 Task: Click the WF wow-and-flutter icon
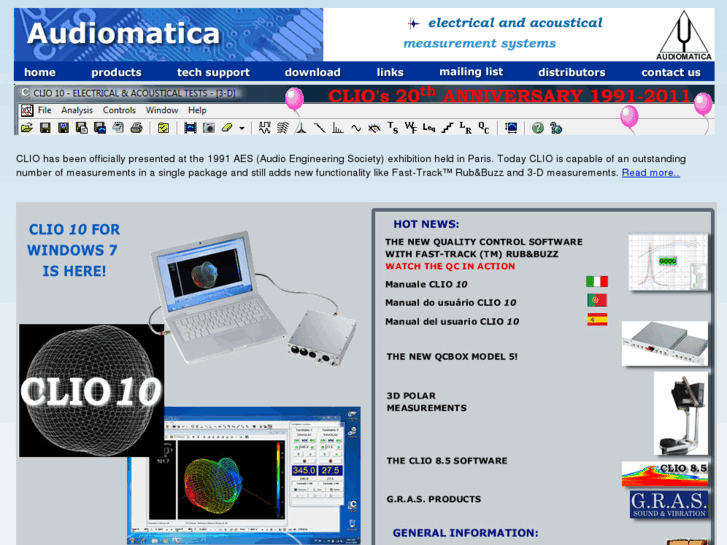pyautogui.click(x=411, y=128)
